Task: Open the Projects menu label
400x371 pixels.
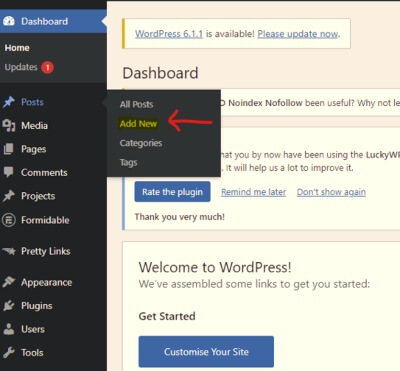Action: (x=38, y=196)
